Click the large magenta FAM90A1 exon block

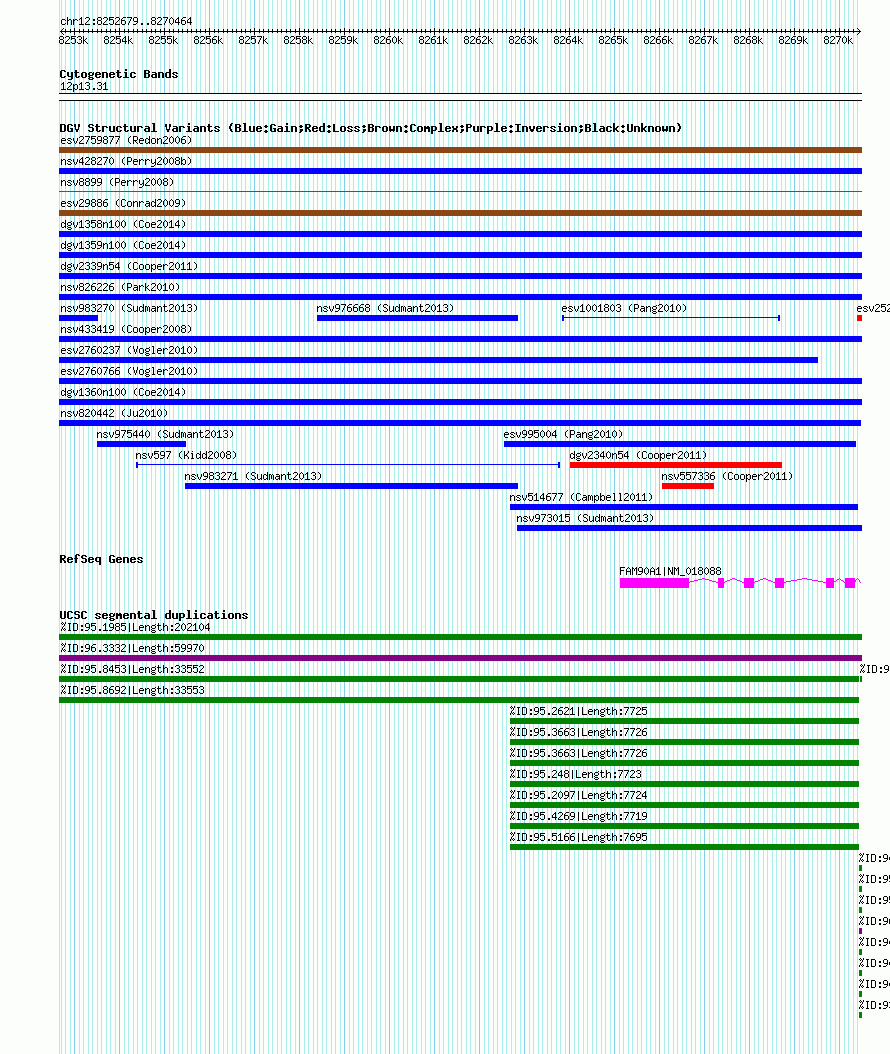[x=654, y=583]
